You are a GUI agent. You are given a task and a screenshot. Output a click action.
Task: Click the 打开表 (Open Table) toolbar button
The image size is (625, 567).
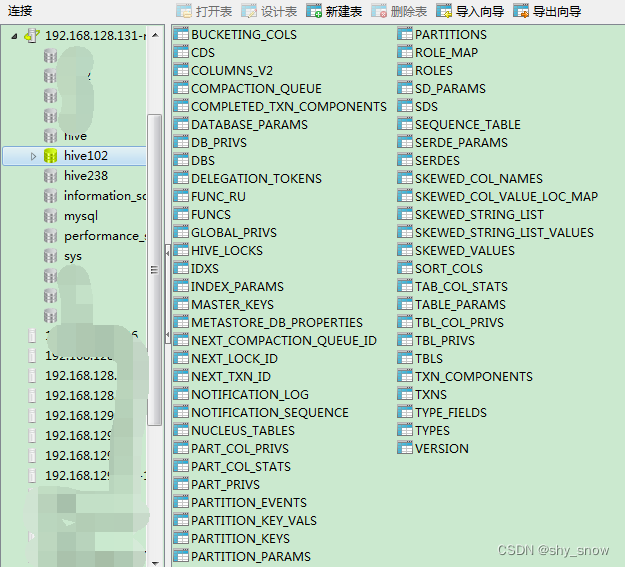click(x=204, y=12)
